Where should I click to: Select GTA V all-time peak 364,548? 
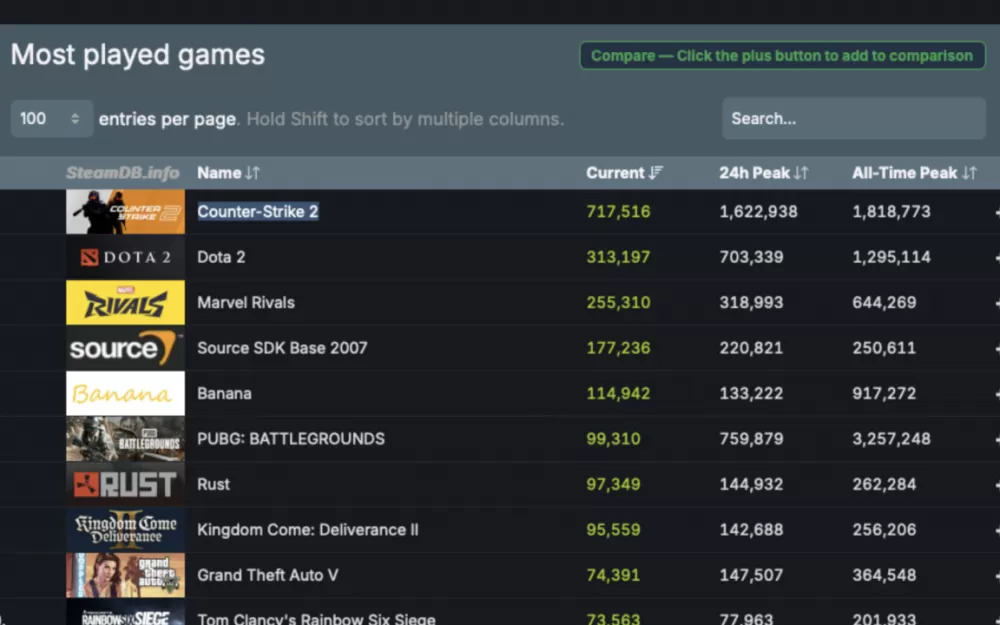(x=885, y=575)
